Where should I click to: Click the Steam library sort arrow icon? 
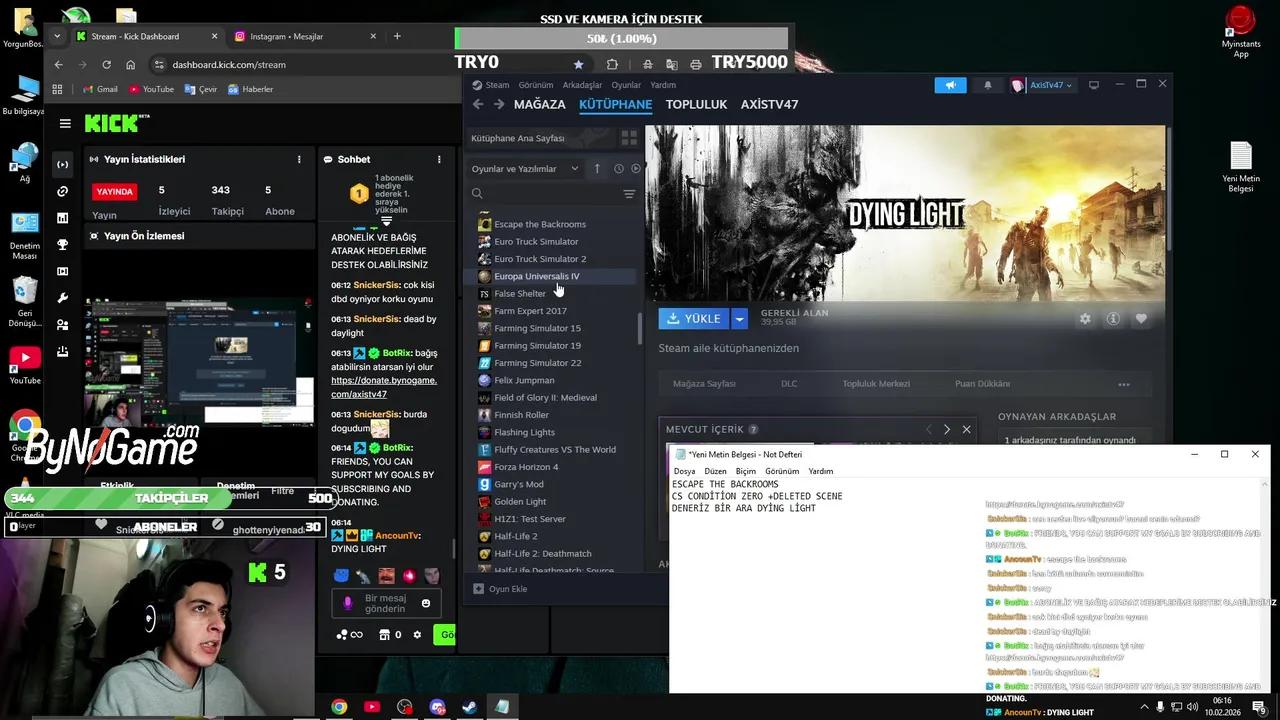tap(597, 169)
